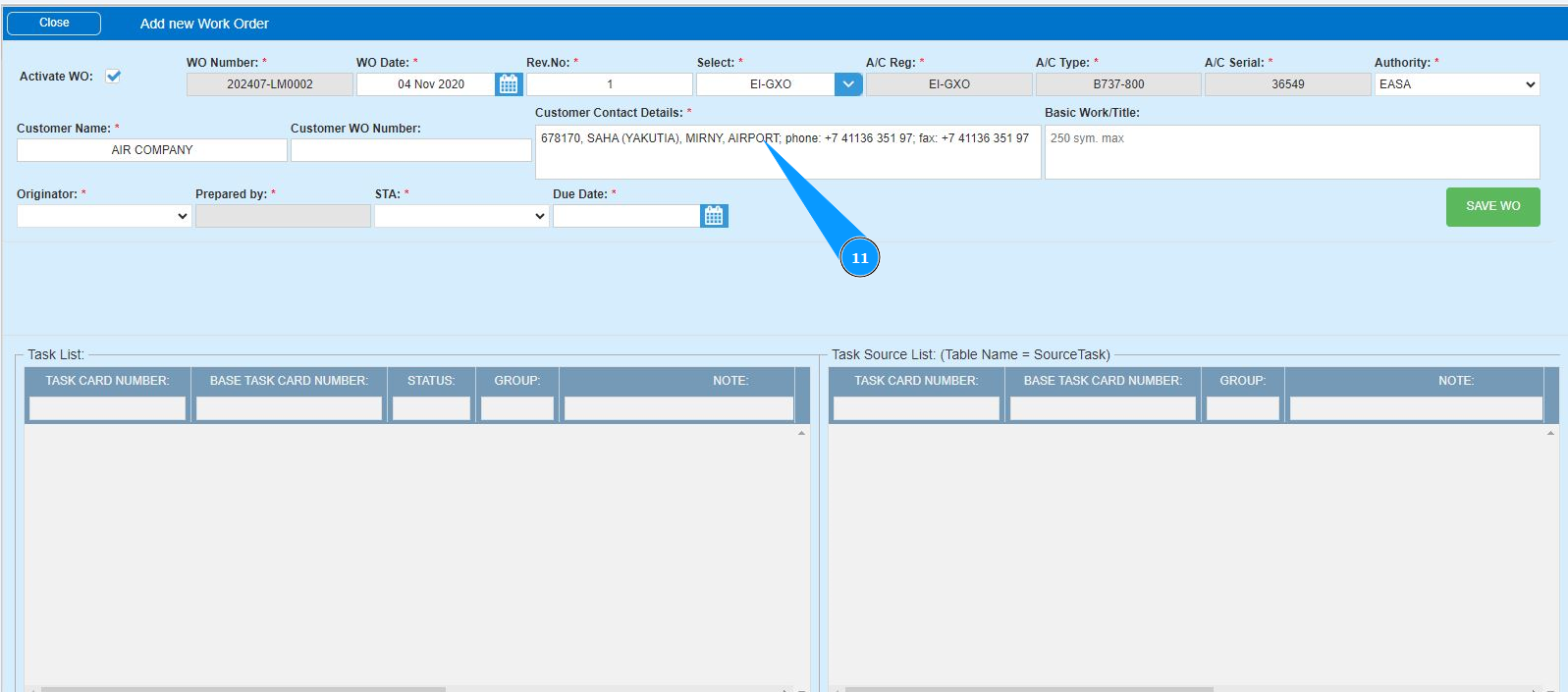Click the A/C Serial field 36549
Screen dimensions: 1568x692
(1288, 84)
